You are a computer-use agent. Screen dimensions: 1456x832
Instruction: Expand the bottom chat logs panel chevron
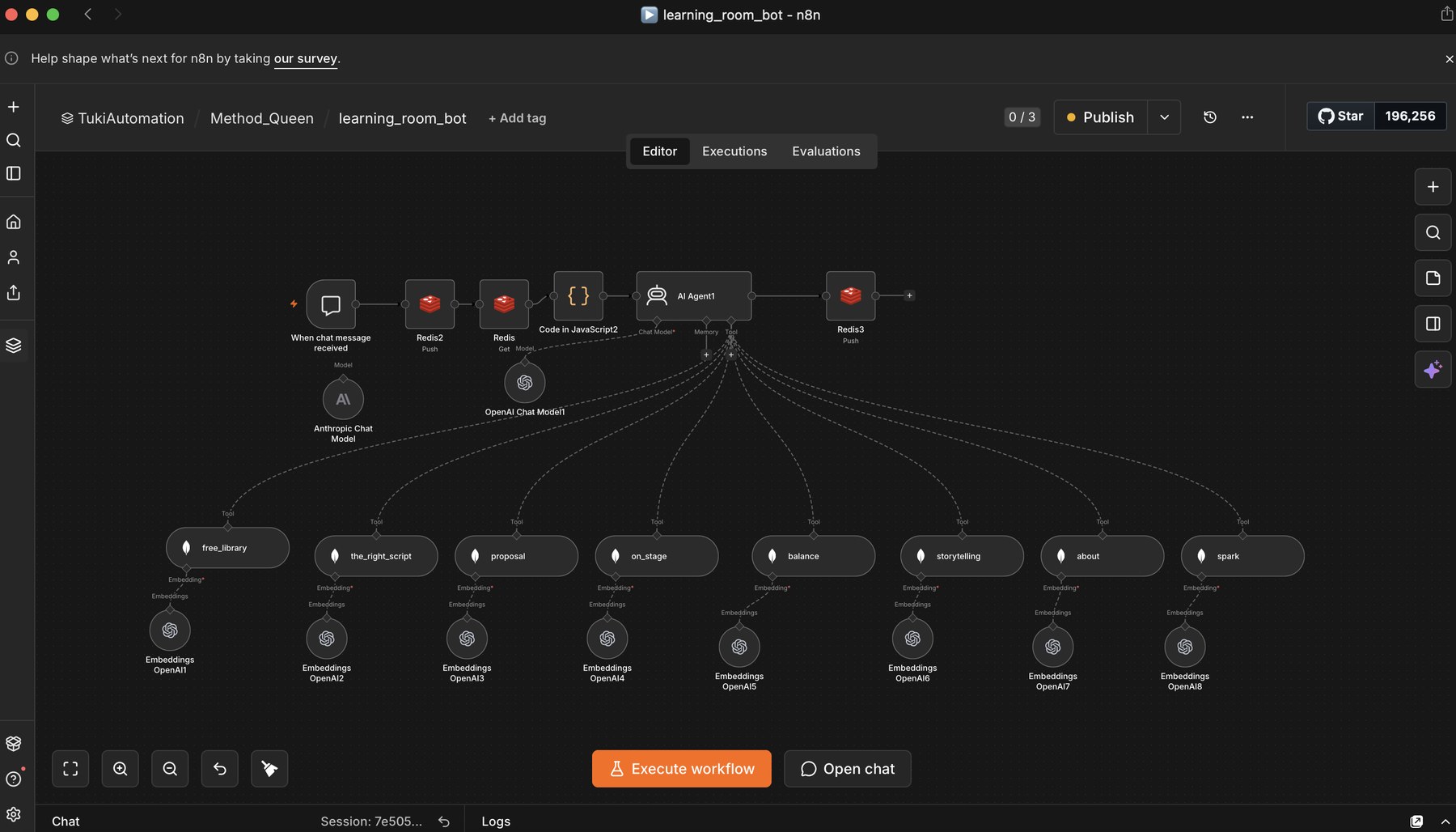click(x=1445, y=821)
